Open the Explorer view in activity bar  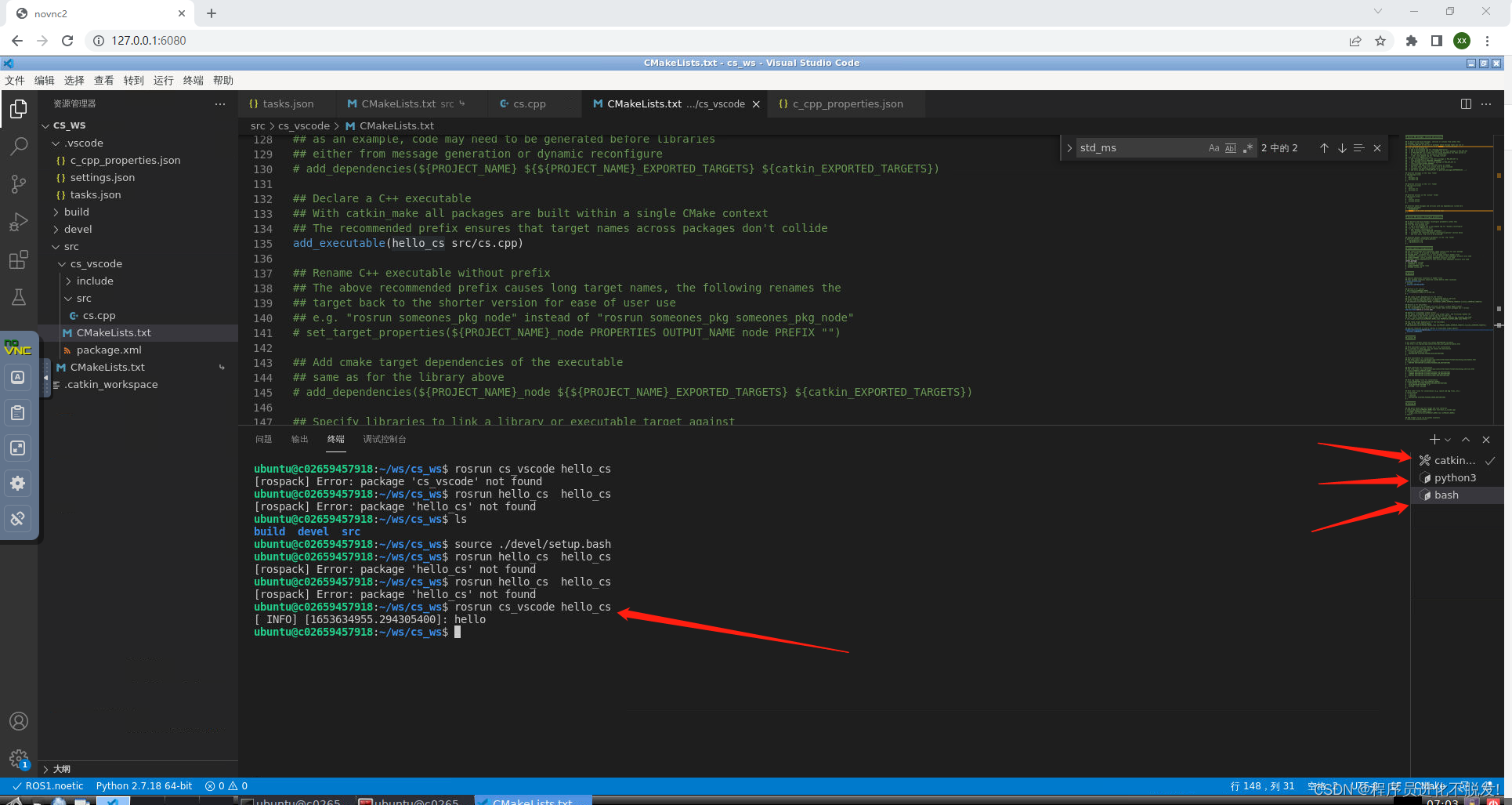[x=19, y=109]
